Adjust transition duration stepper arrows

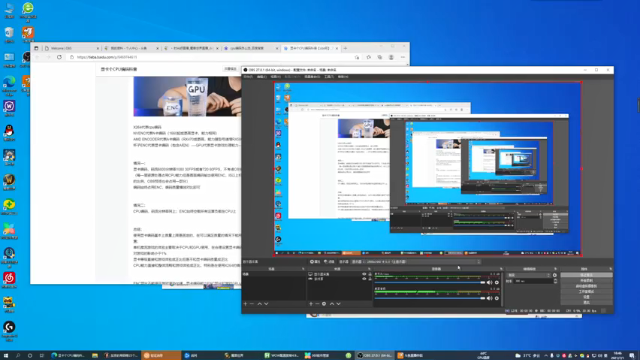pos(555,281)
